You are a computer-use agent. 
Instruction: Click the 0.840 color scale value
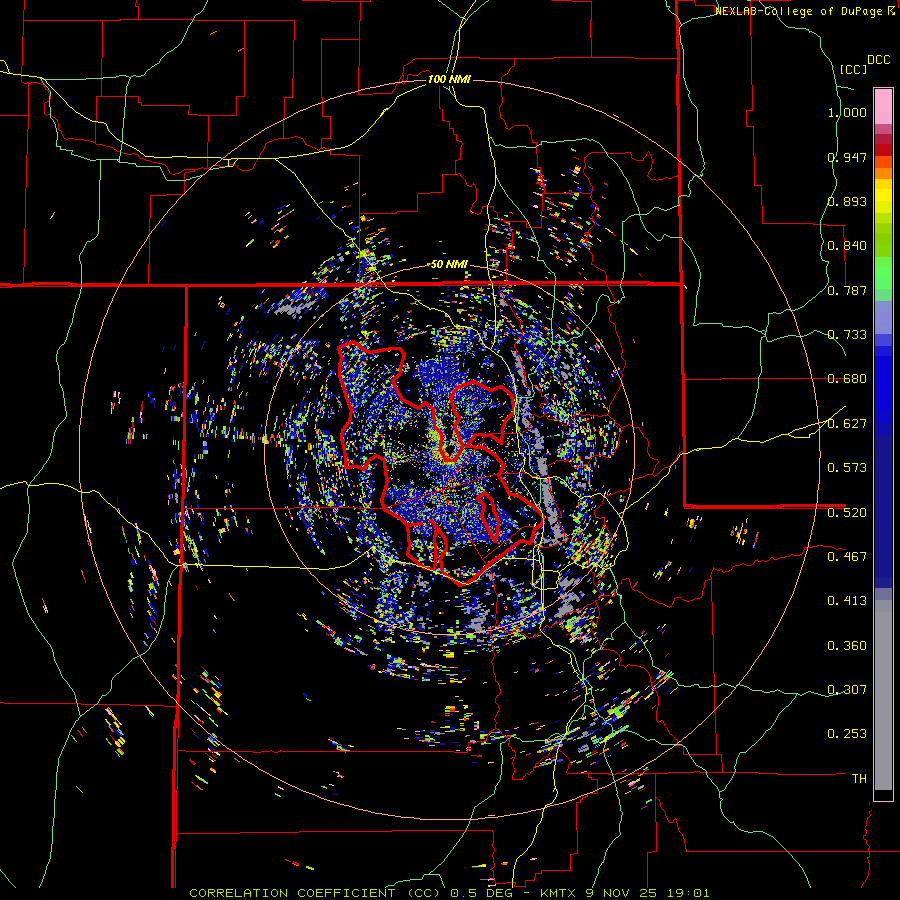pos(847,246)
